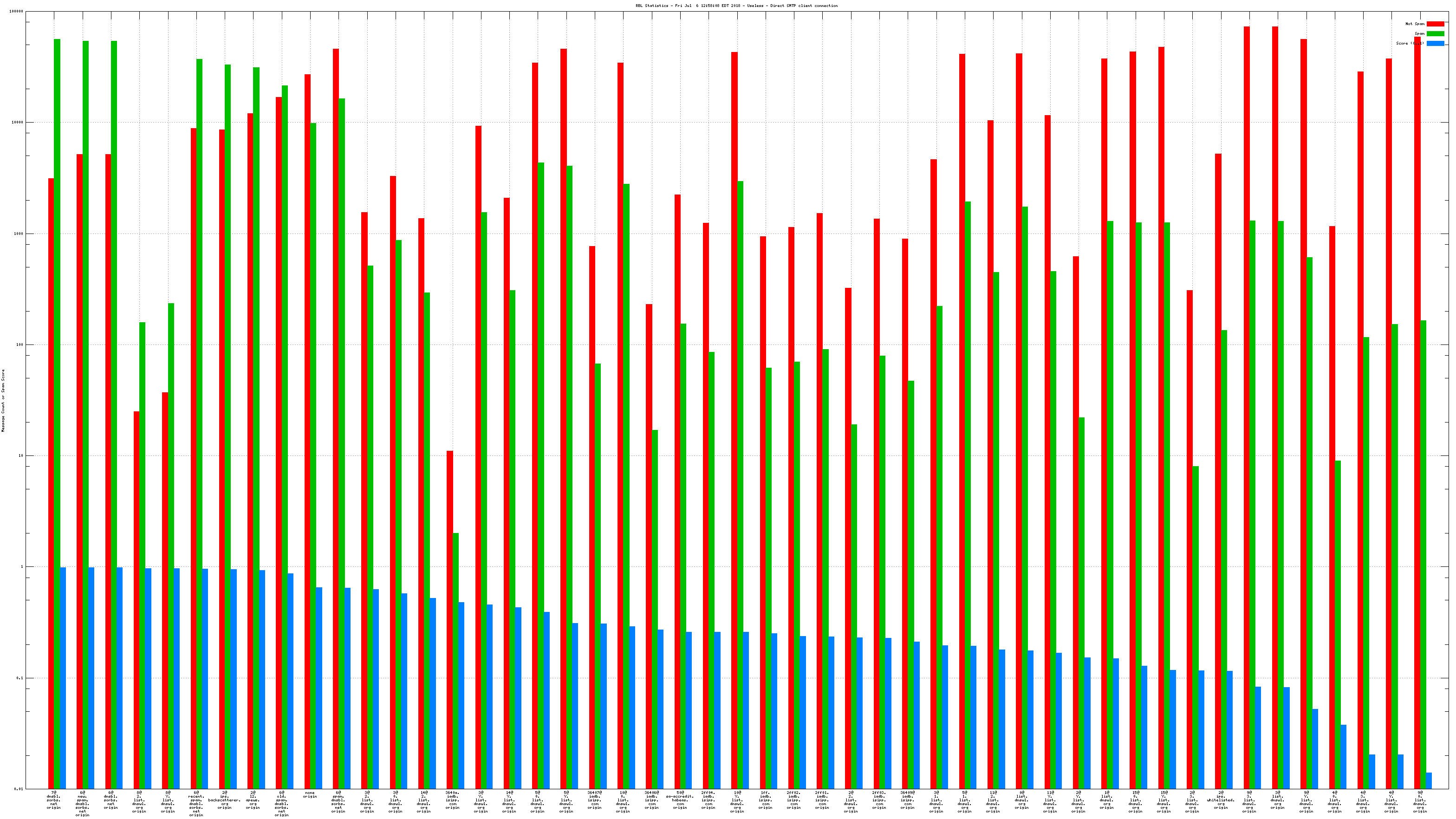The height and width of the screenshot is (819, 1456).
Task: Click the 'Not Spam' legend label text
Action: [x=1415, y=24]
